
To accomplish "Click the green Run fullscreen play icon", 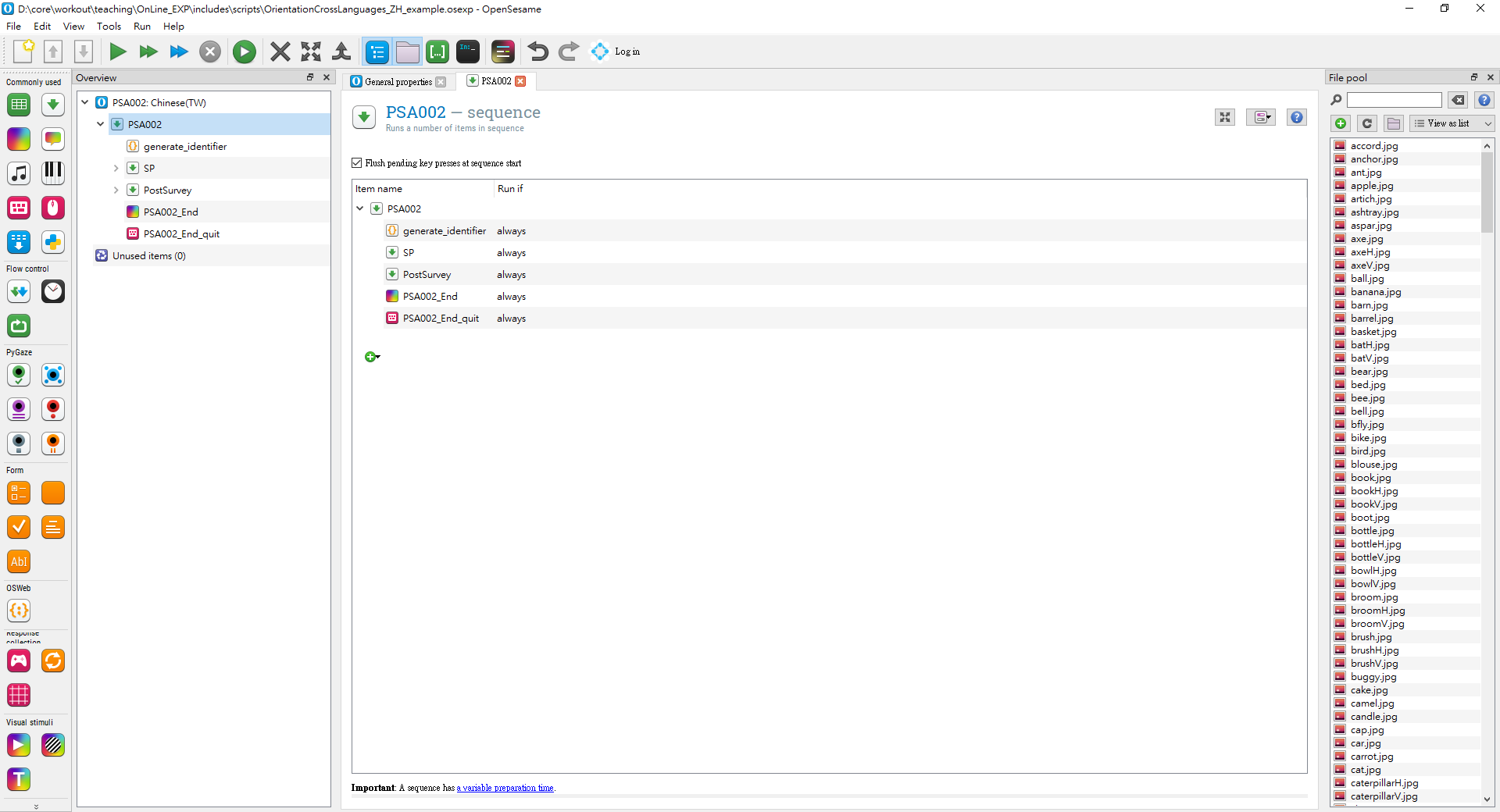I will (118, 52).
